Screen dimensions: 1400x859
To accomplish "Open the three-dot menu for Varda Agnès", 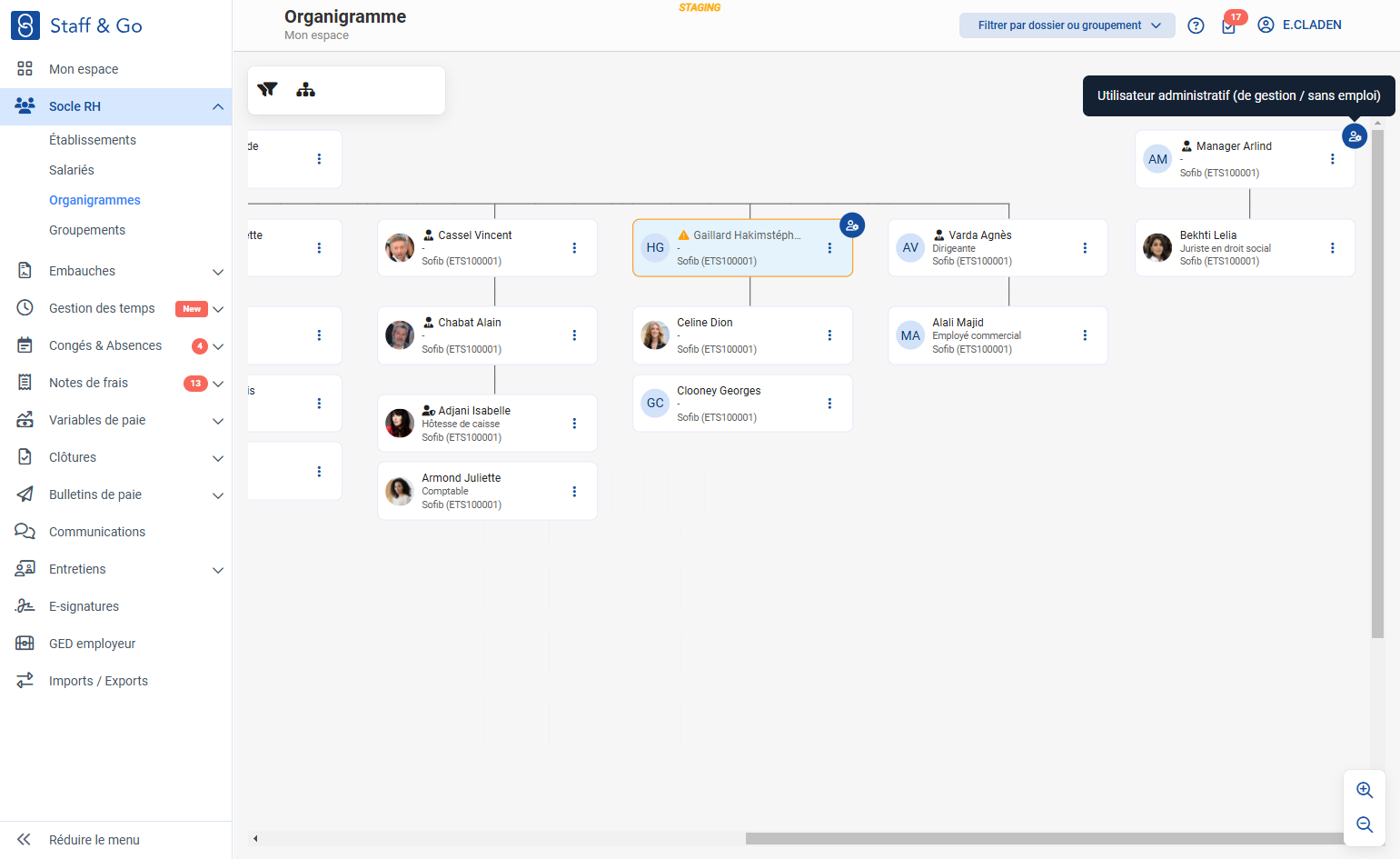I will pyautogui.click(x=1085, y=248).
